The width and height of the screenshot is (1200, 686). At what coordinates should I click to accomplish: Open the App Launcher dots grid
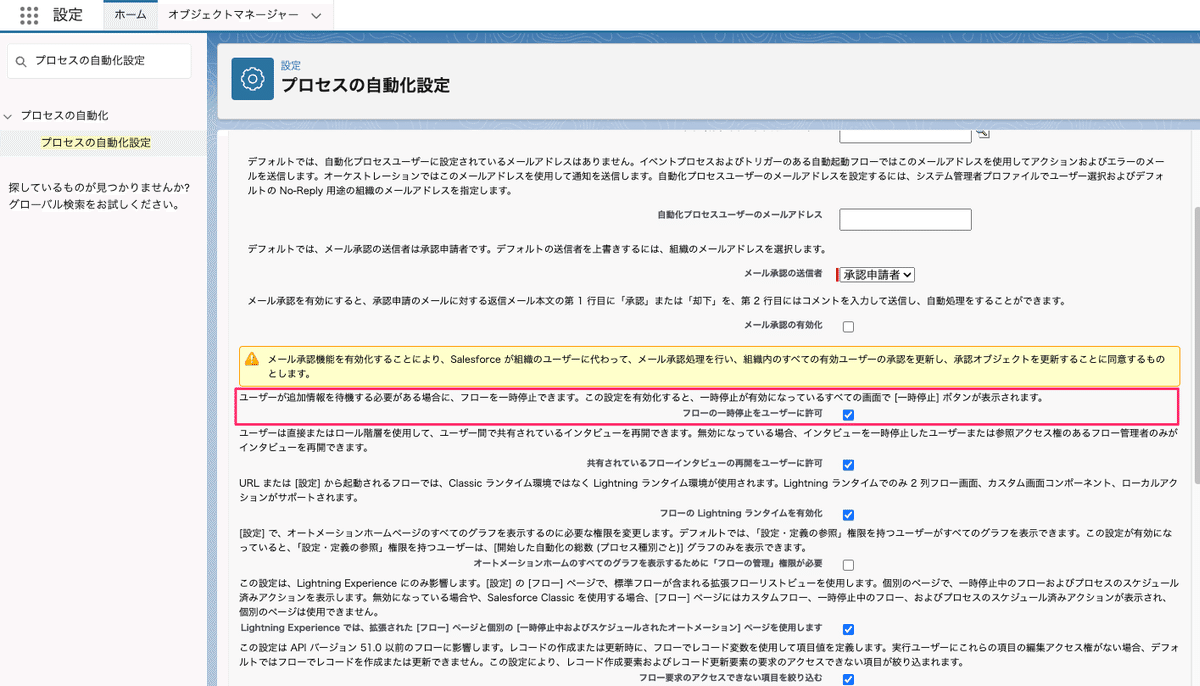(x=29, y=15)
